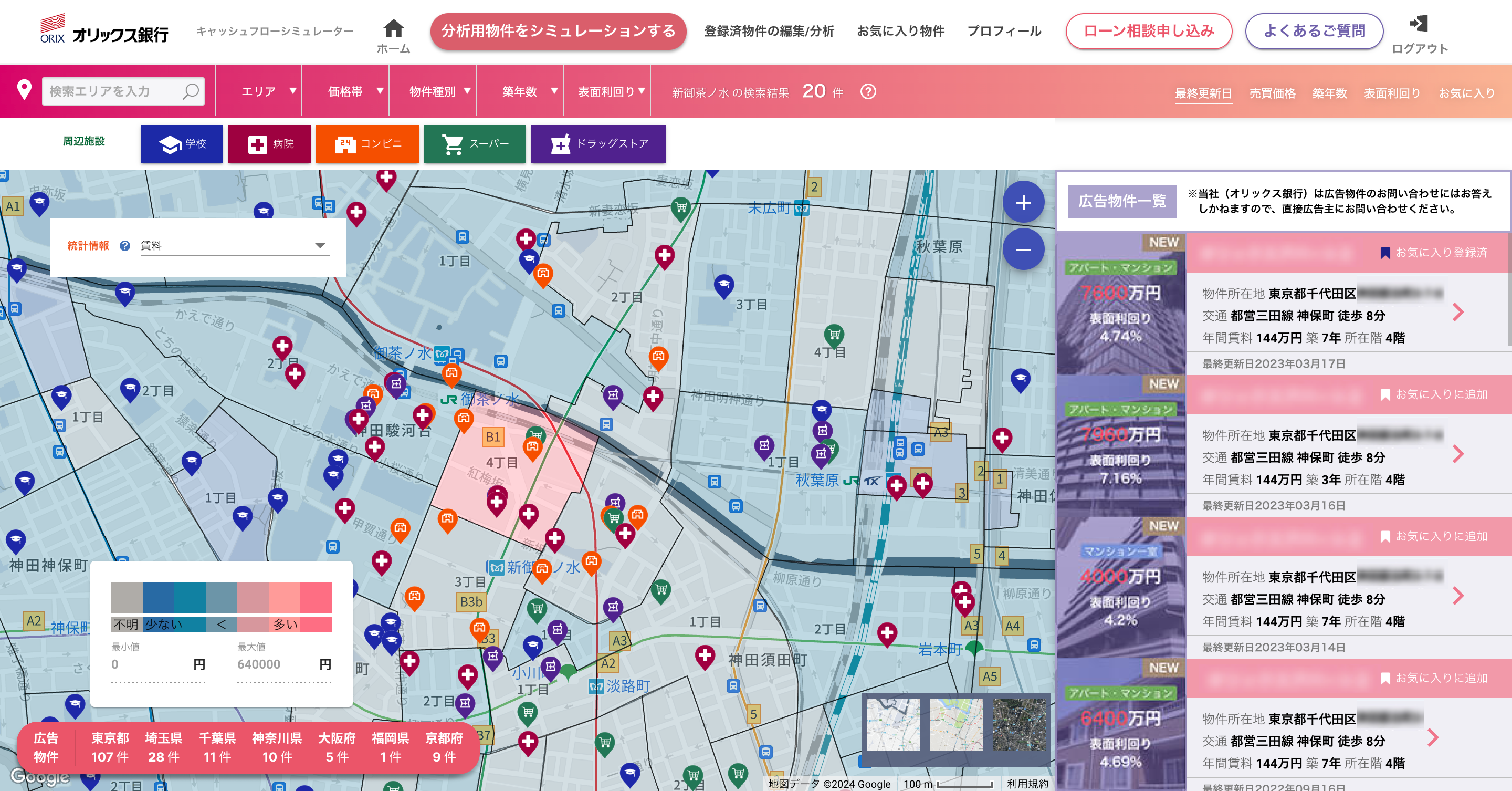The image size is (1512, 791).
Task: Show 神奈川県 10件 ad properties
Action: pos(277,747)
